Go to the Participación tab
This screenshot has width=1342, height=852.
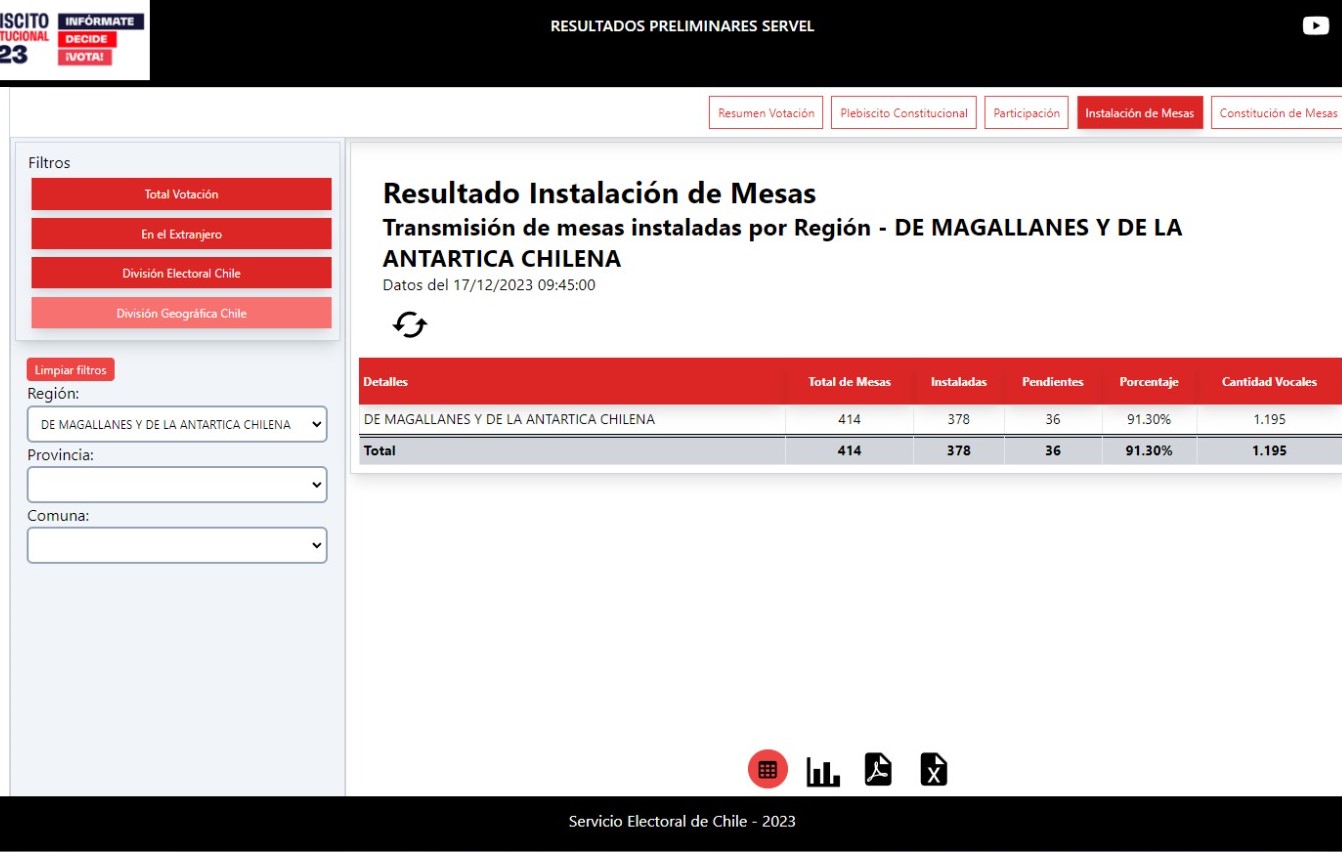click(1026, 113)
